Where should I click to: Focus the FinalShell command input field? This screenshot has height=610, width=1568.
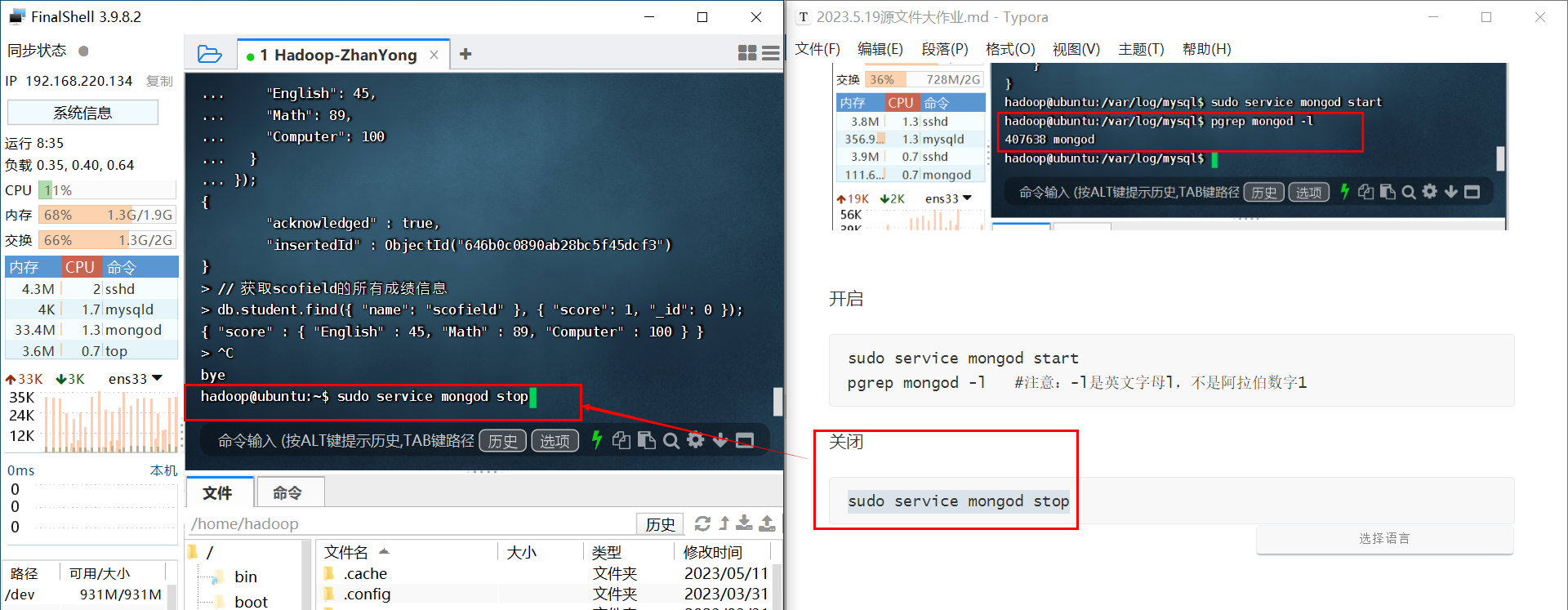345,441
